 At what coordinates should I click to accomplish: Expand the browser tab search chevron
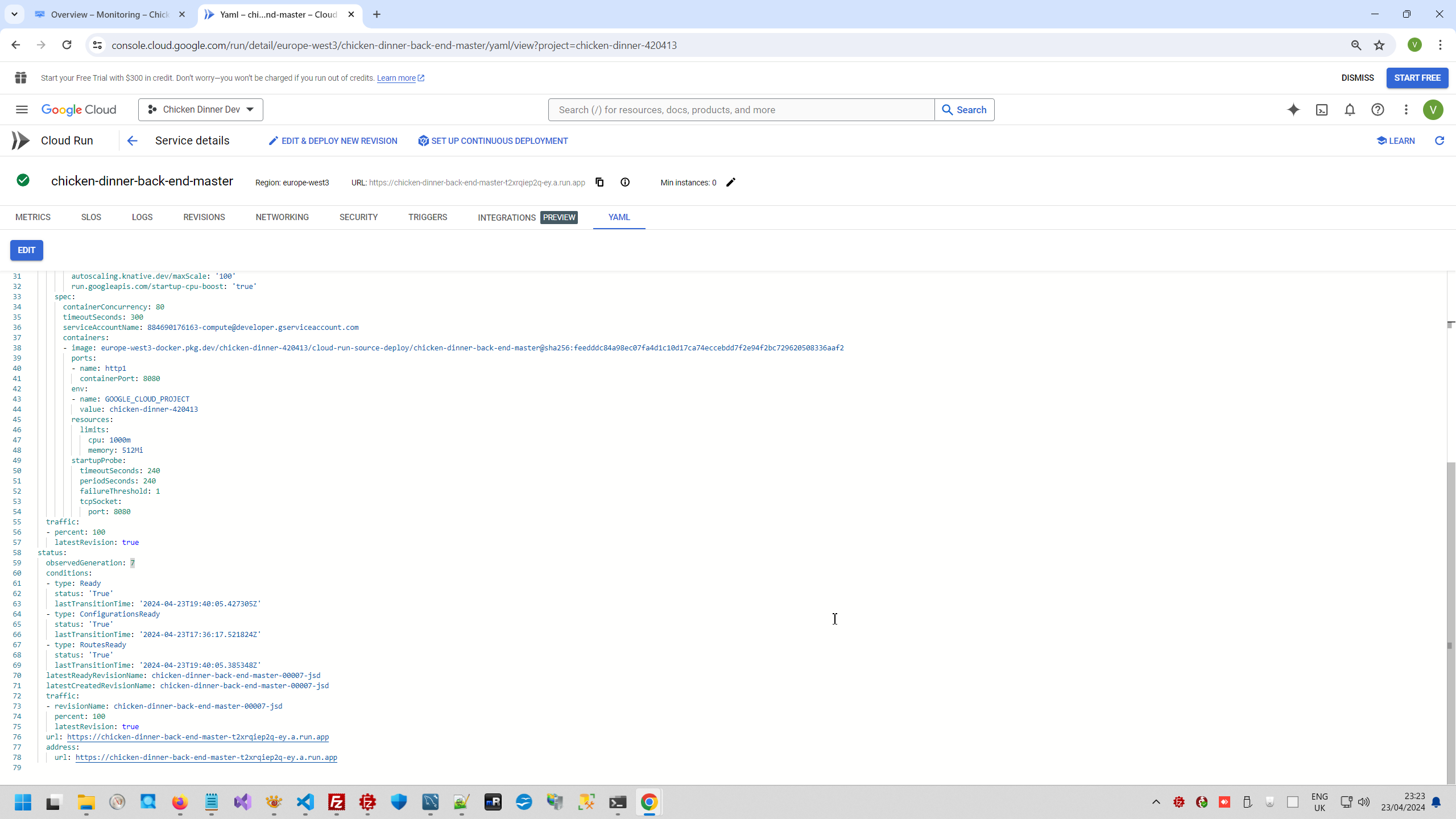[14, 14]
